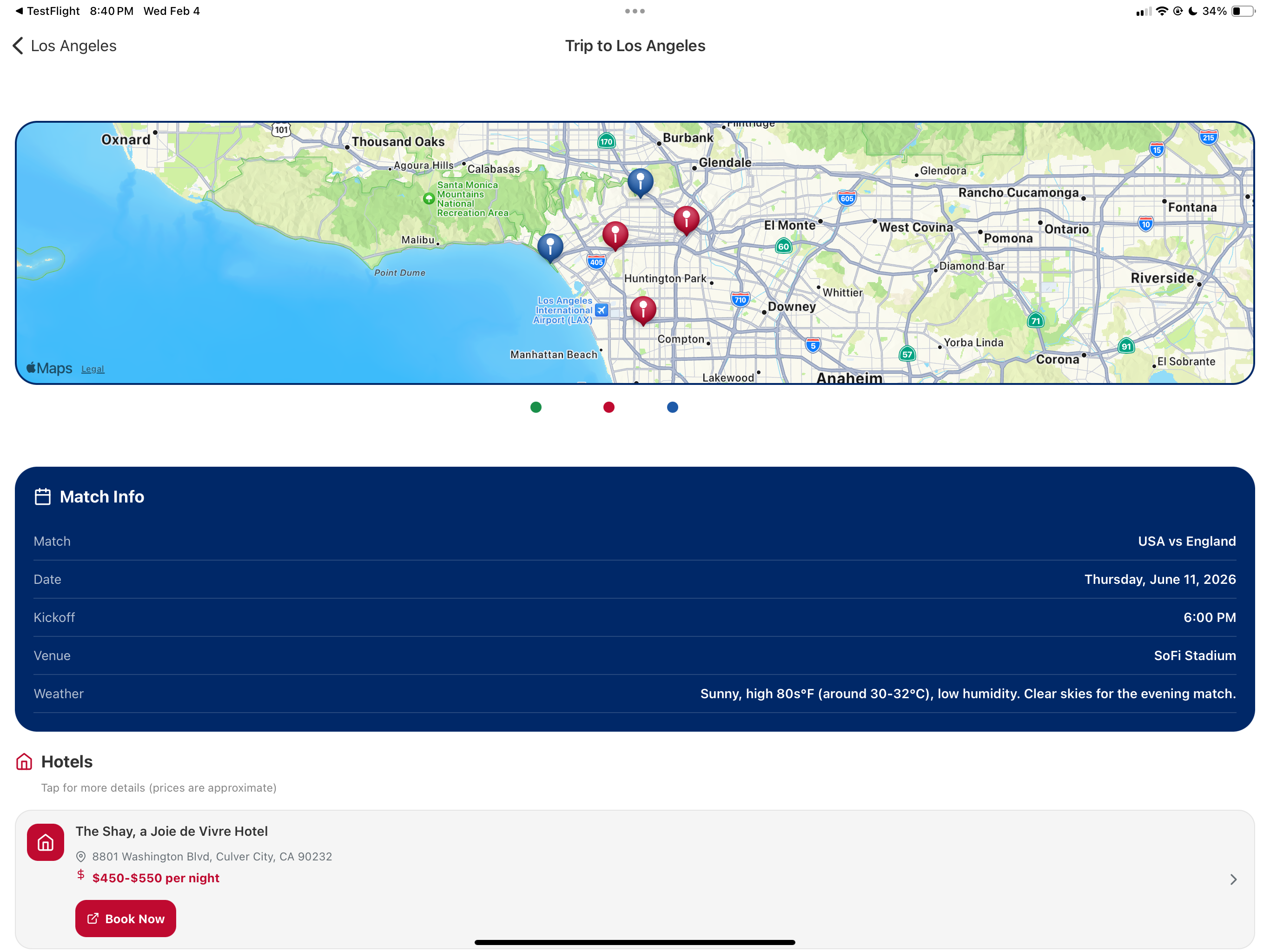1270x952 pixels.
Task: Select the 6:00 PM kickoff time
Action: (1209, 617)
